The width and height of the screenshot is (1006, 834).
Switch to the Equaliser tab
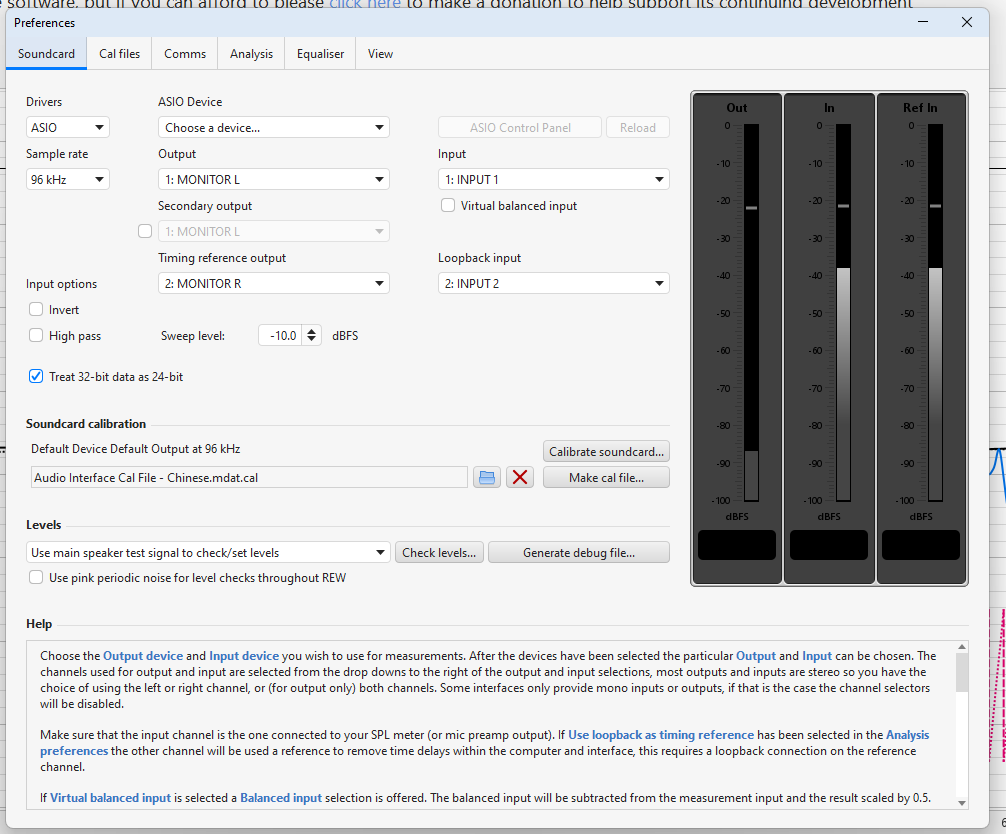[320, 54]
